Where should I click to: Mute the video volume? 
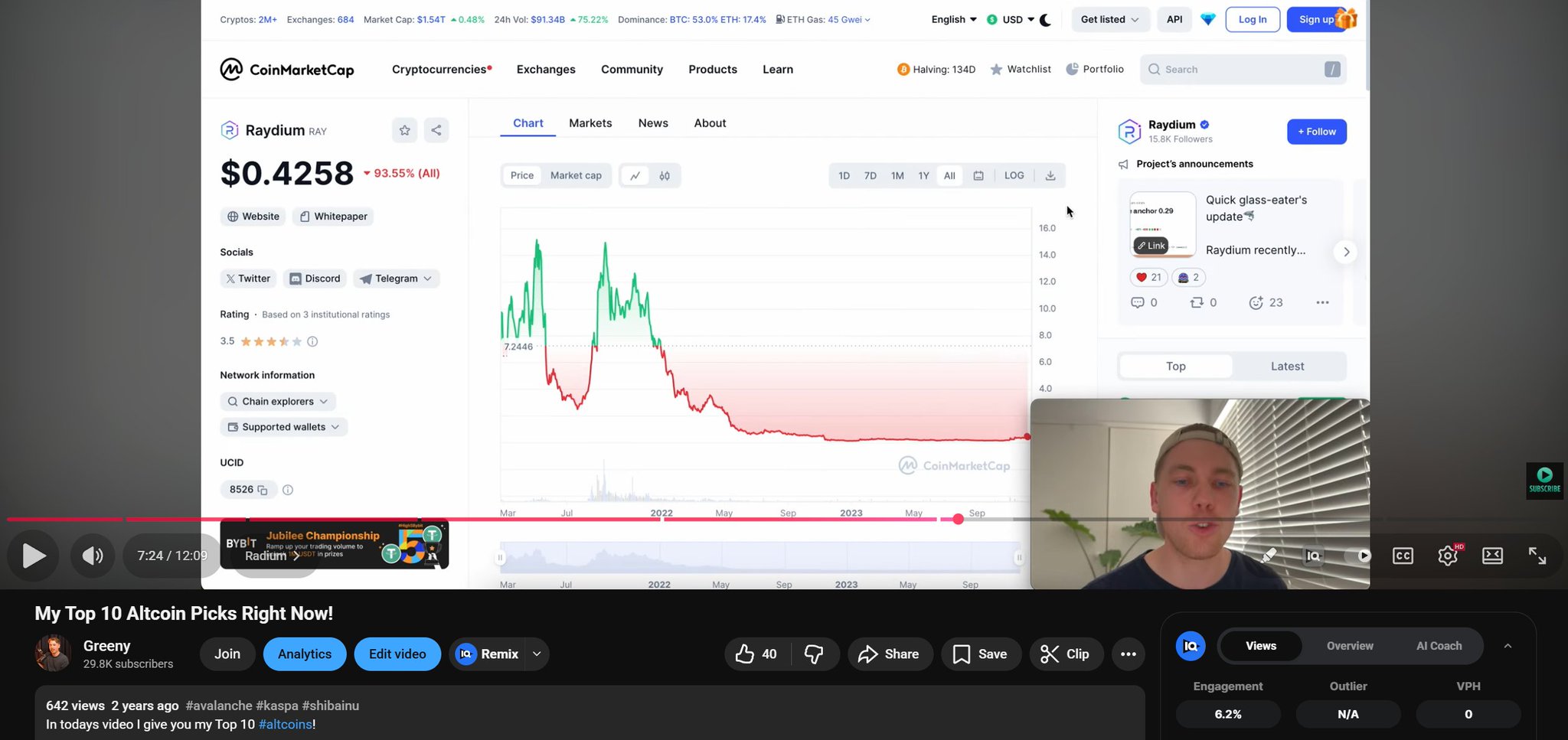(93, 556)
